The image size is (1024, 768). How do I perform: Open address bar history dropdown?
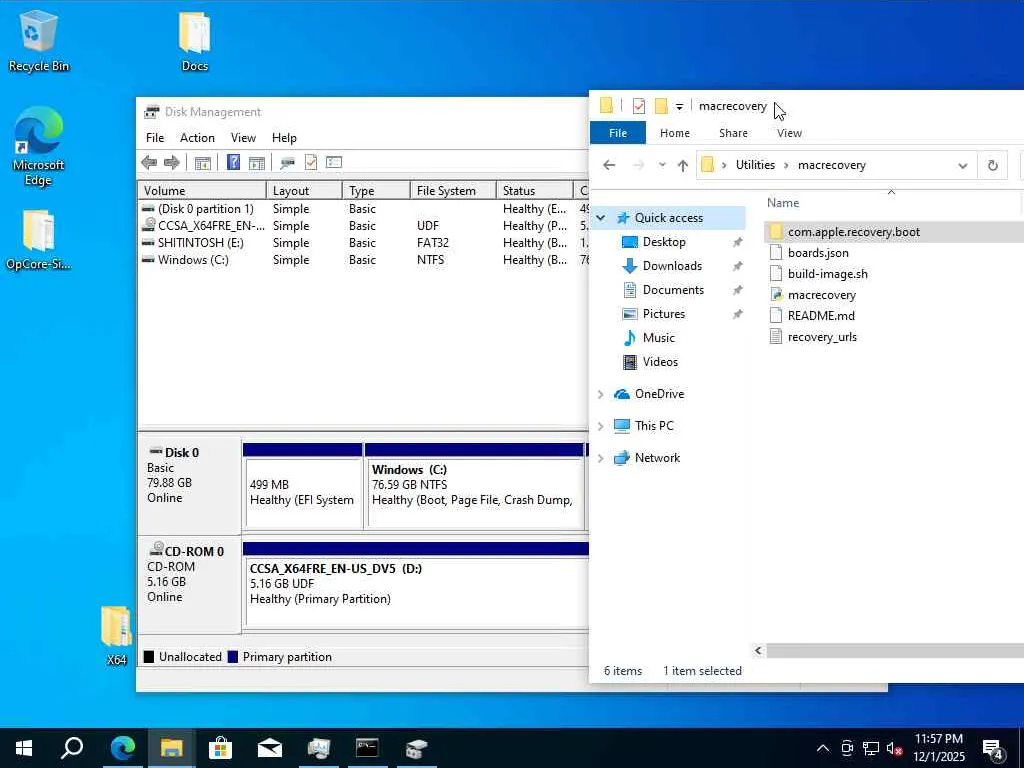click(x=962, y=166)
